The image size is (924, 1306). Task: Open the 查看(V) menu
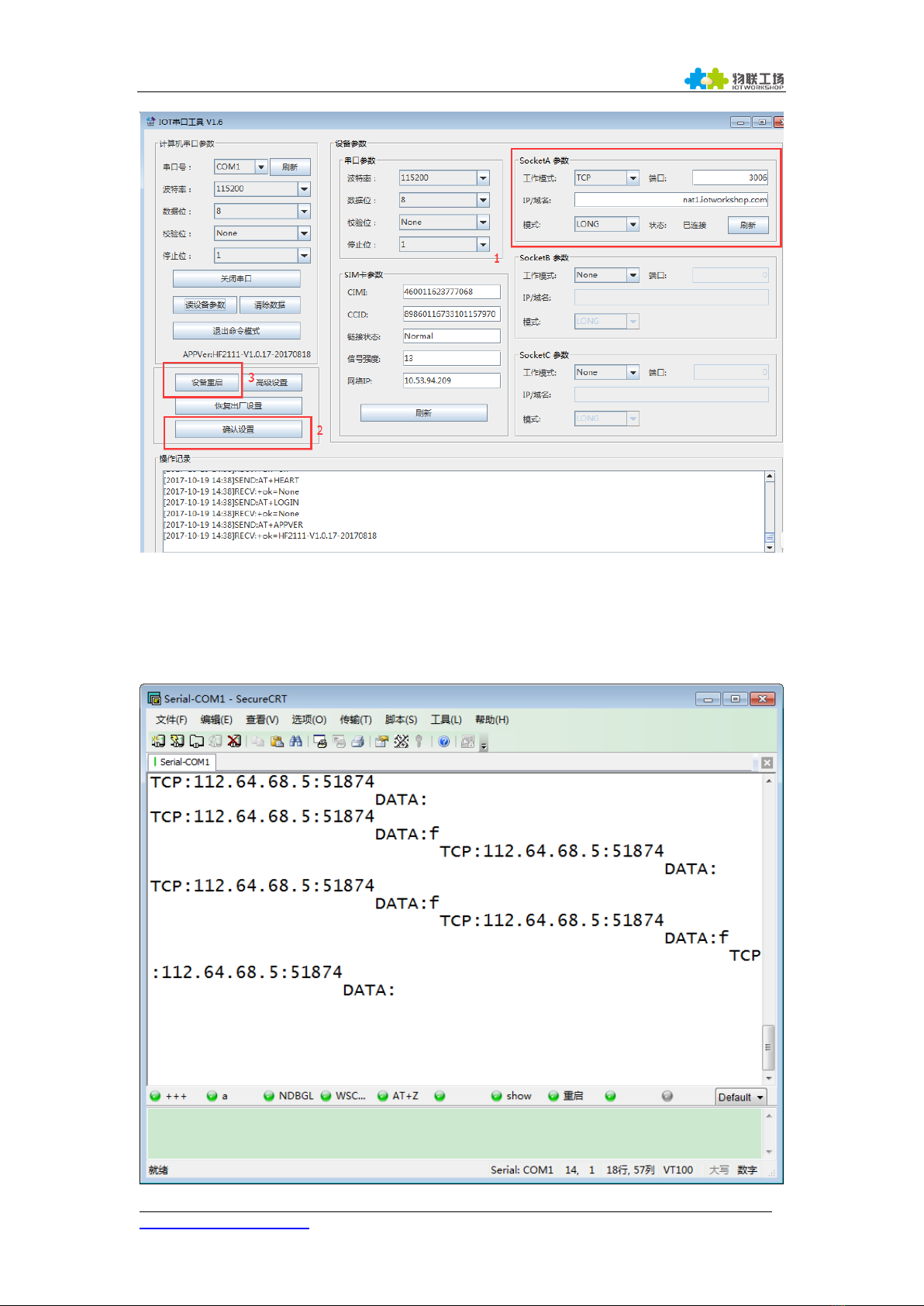pyautogui.click(x=262, y=719)
